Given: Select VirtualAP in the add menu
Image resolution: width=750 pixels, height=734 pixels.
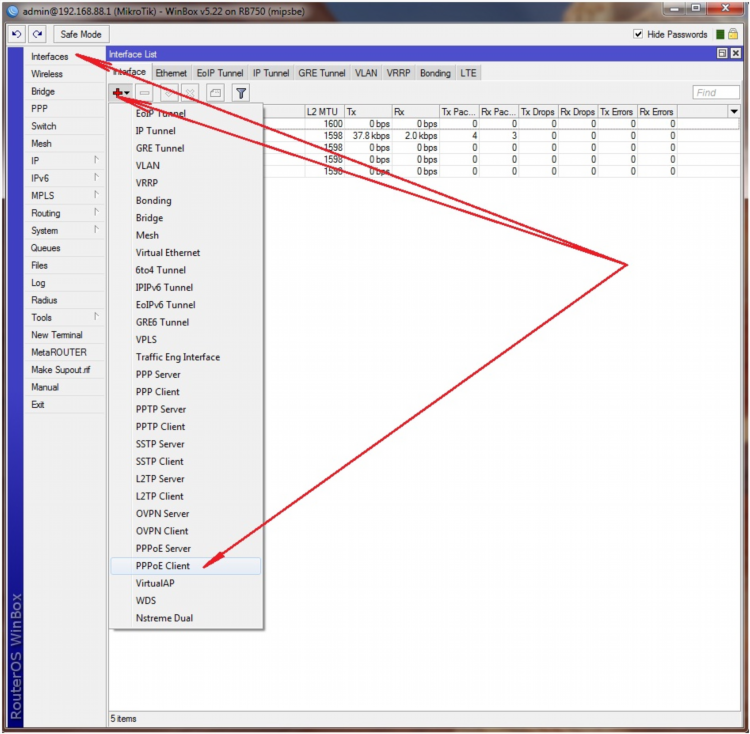Looking at the screenshot, I should 186,583.
